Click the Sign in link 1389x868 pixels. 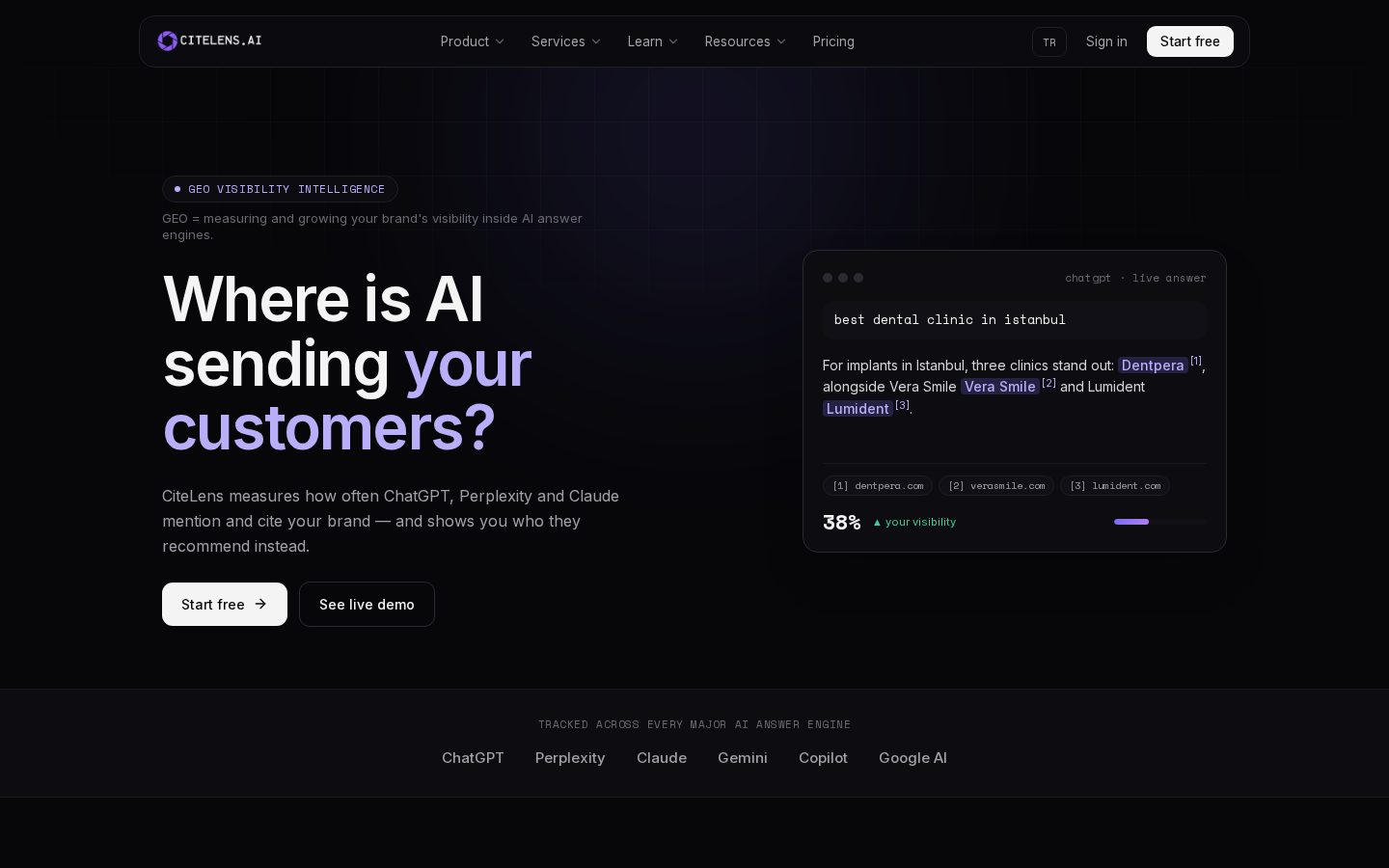pos(1106,41)
